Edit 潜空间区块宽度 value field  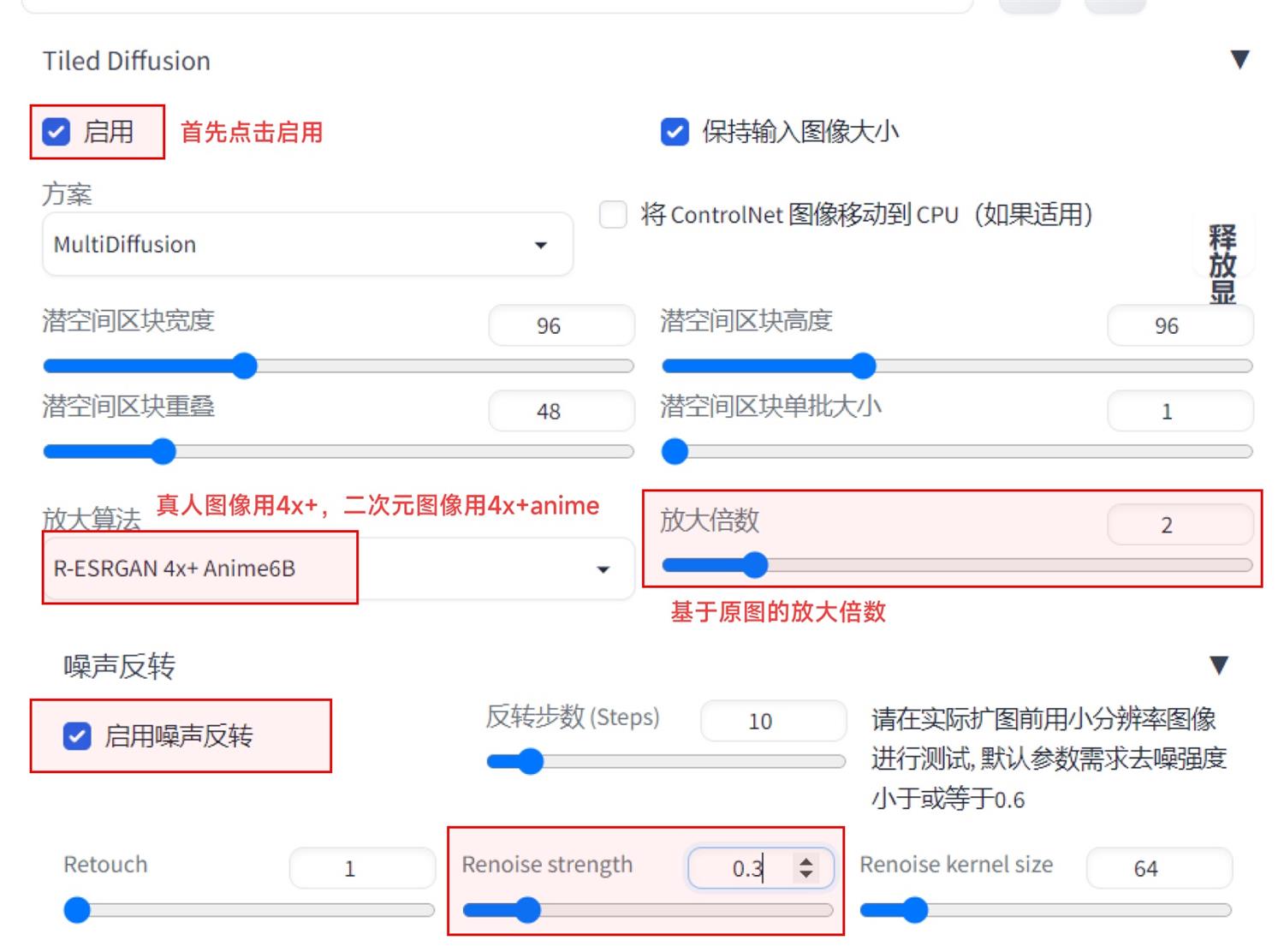(562, 326)
